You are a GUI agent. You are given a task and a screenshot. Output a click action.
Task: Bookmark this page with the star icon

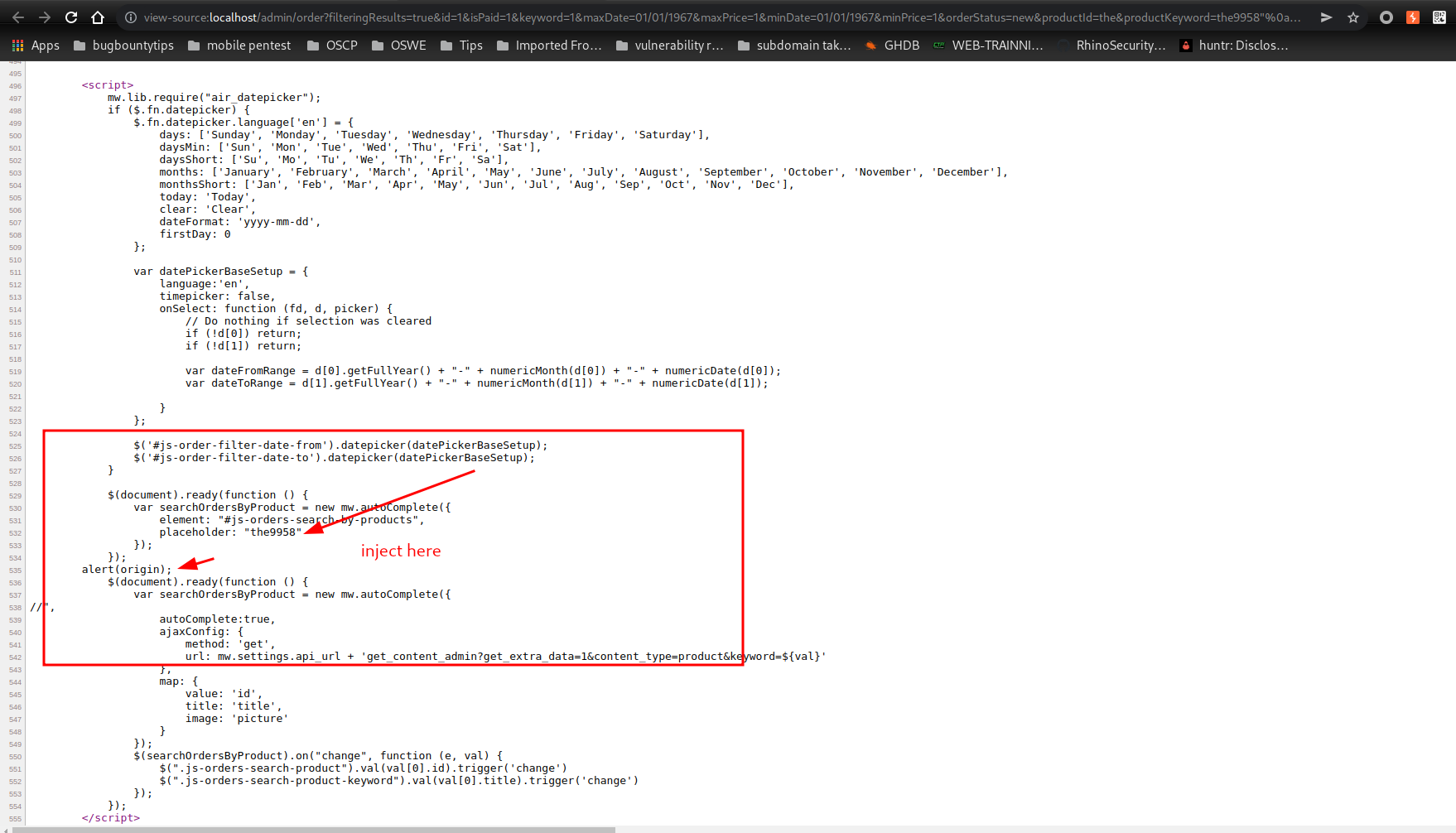click(x=1353, y=17)
